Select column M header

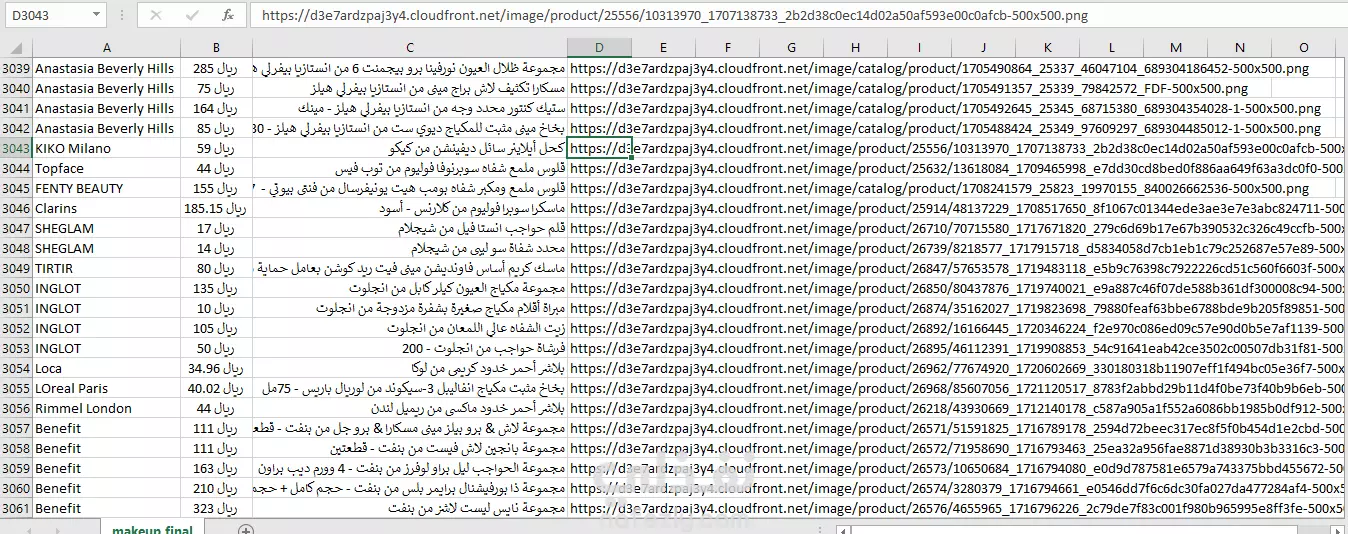(1175, 48)
